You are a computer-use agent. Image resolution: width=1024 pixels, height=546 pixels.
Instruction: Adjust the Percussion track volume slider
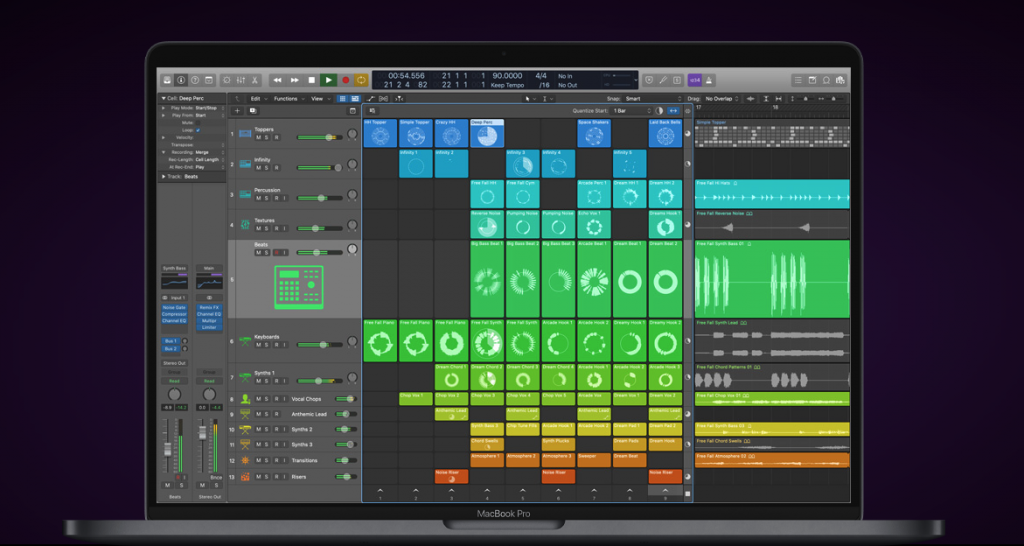tap(320, 198)
